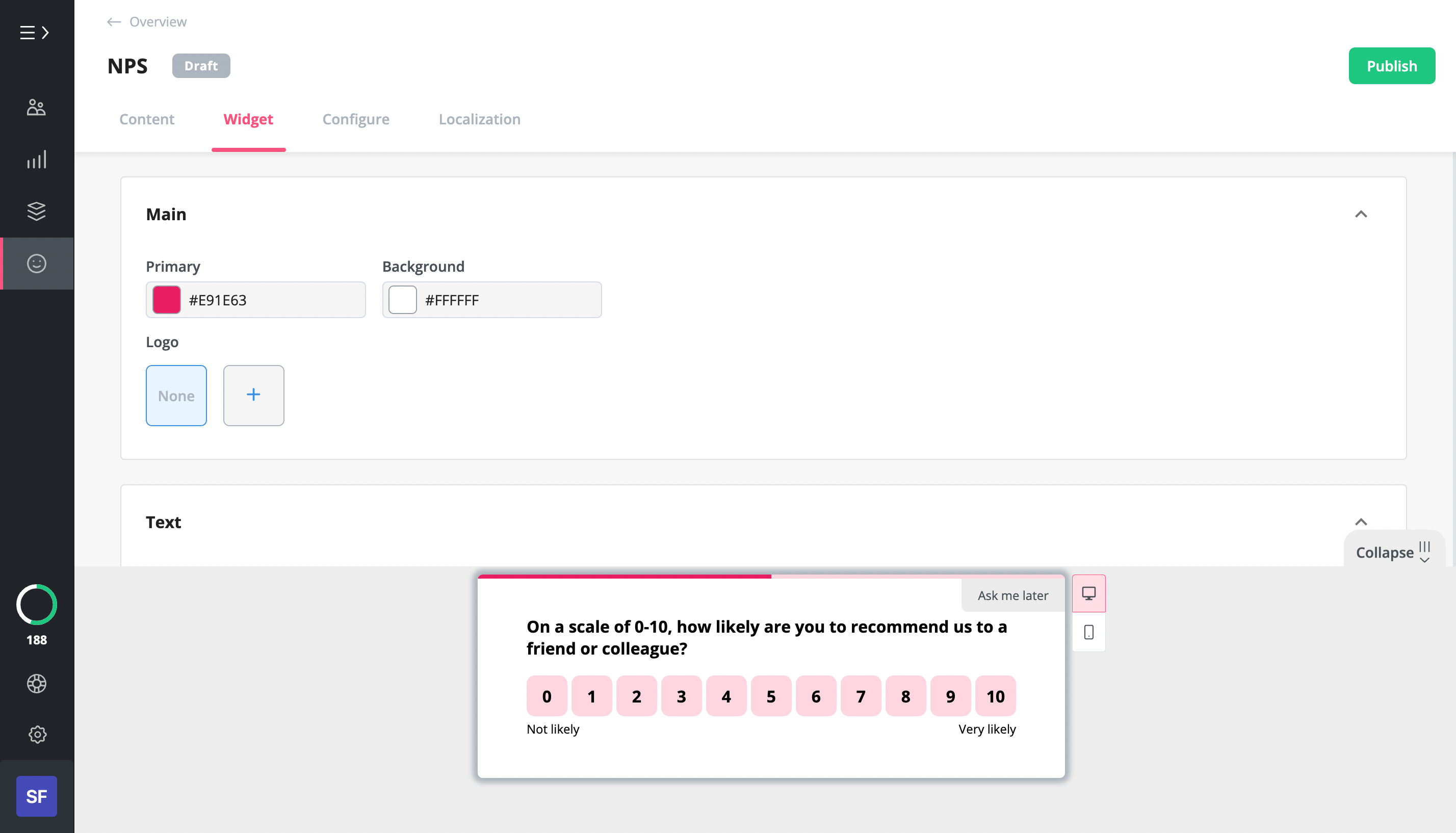Select the None option for the Logo
This screenshot has height=833, width=1456.
click(176, 395)
